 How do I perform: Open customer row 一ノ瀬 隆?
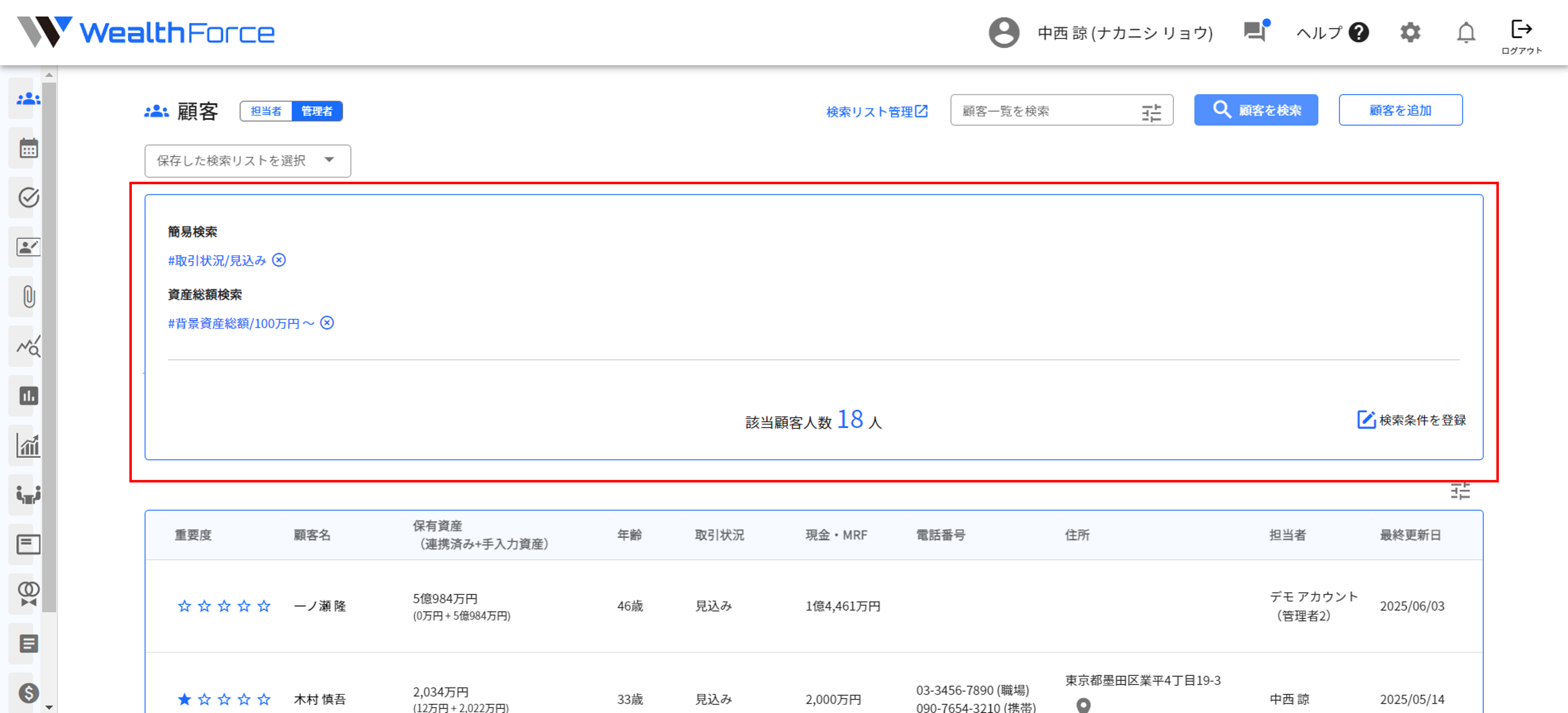(x=814, y=606)
